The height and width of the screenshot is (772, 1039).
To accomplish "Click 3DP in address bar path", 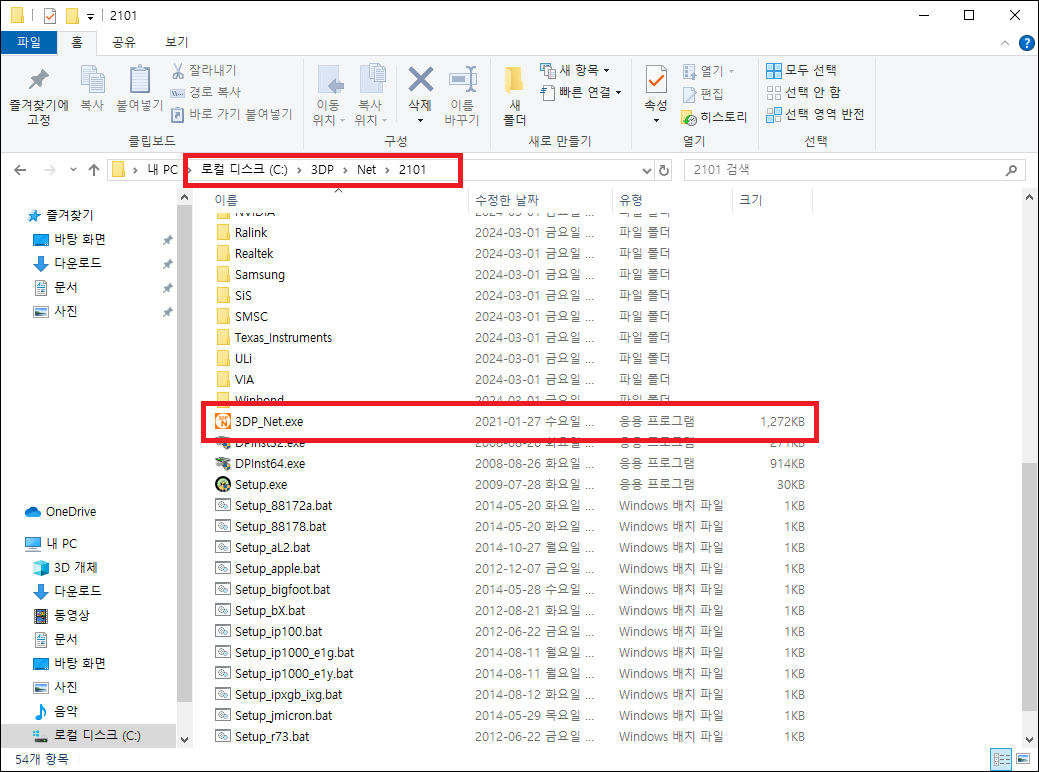I will (x=322, y=170).
